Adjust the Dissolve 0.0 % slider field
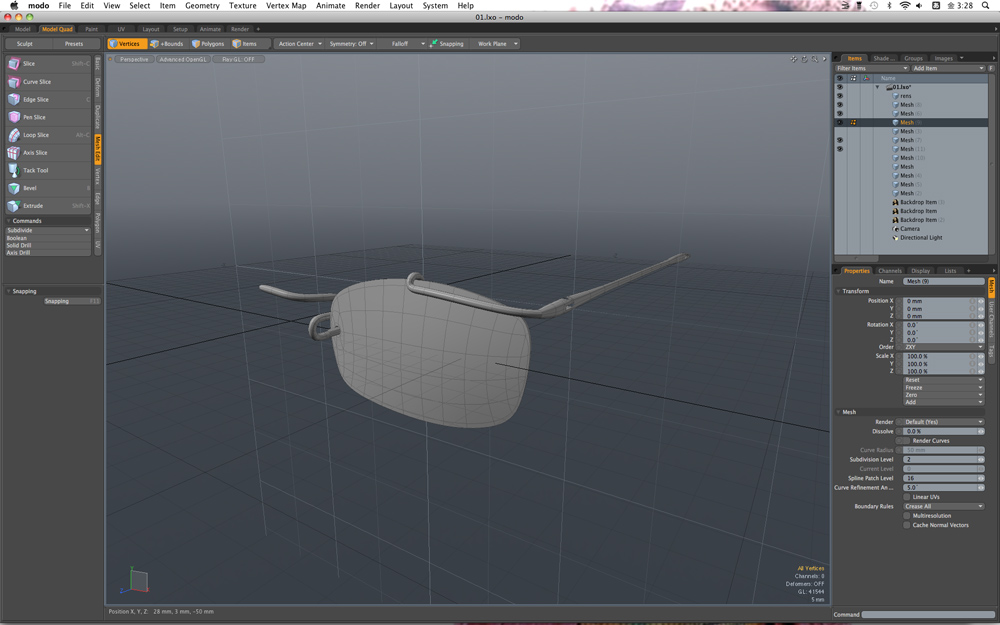 [x=943, y=432]
